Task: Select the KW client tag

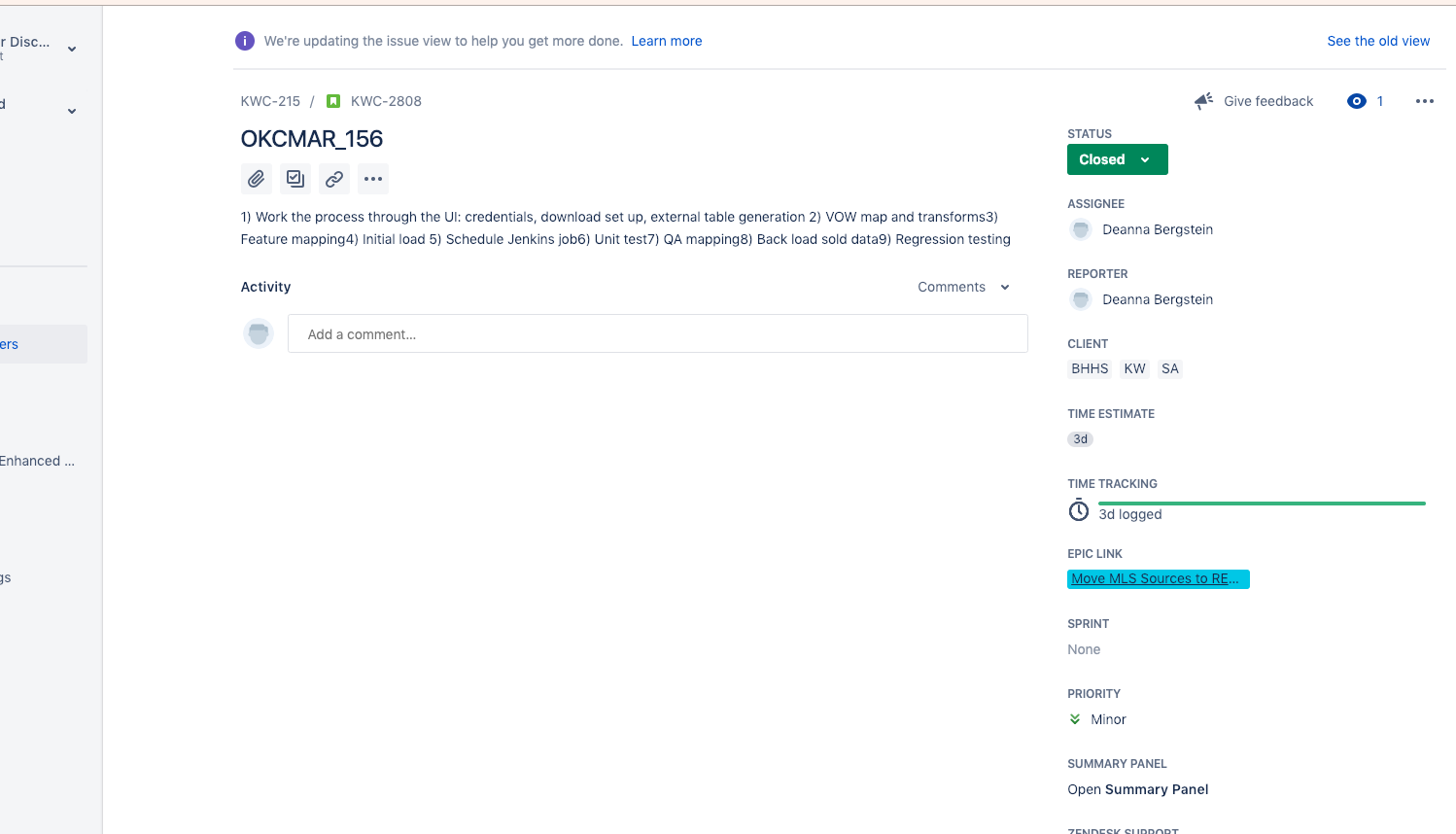Action: pyautogui.click(x=1134, y=368)
